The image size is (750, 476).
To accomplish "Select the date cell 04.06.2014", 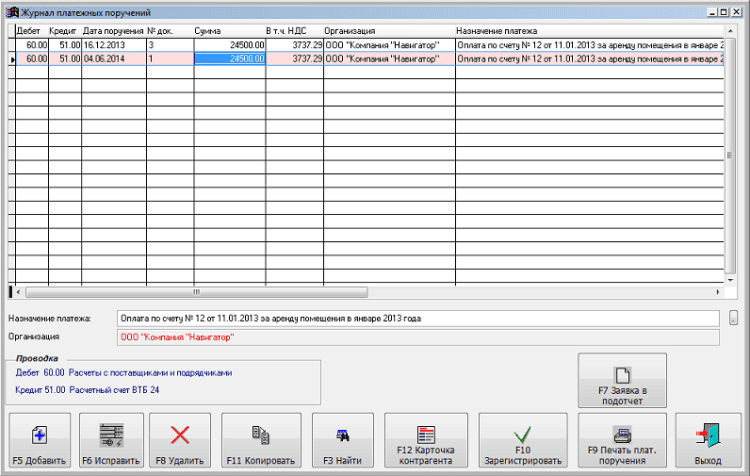I will pyautogui.click(x=113, y=59).
